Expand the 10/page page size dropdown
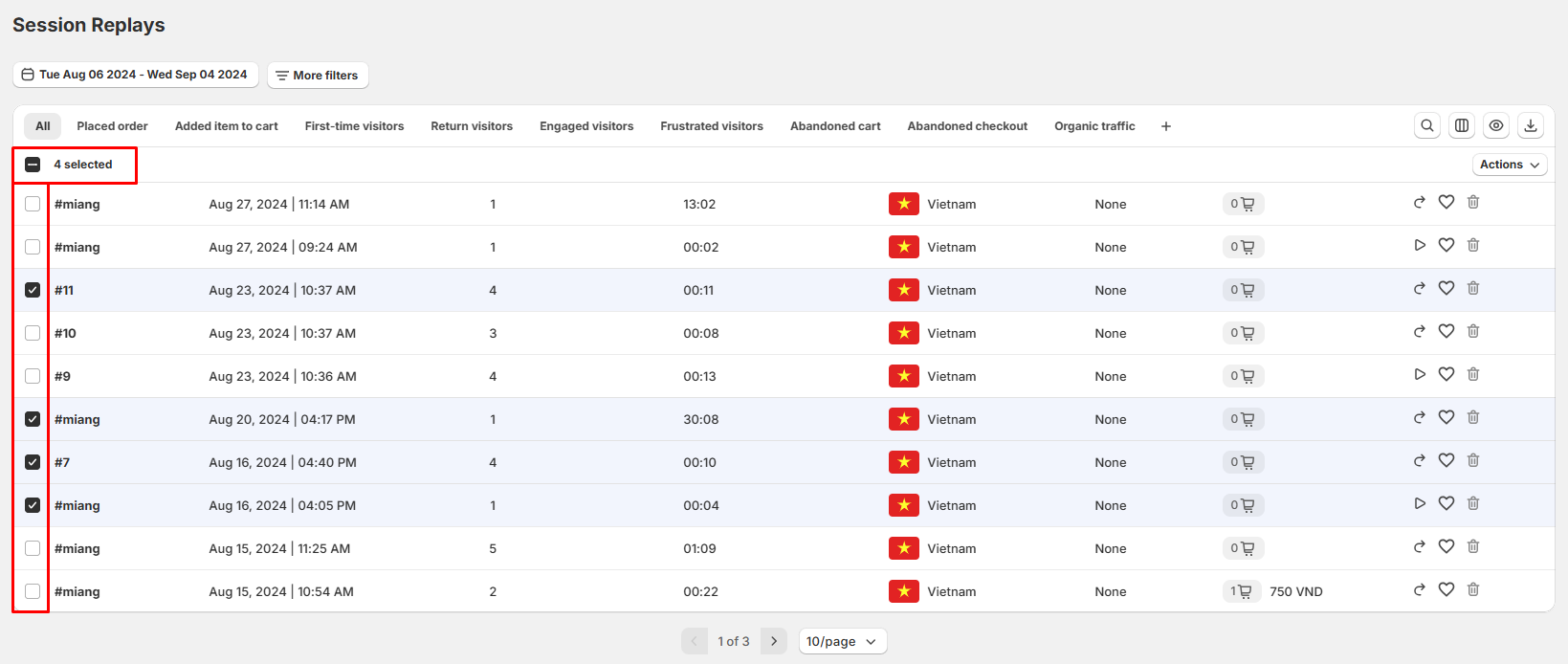The image size is (1568, 664). point(842,641)
